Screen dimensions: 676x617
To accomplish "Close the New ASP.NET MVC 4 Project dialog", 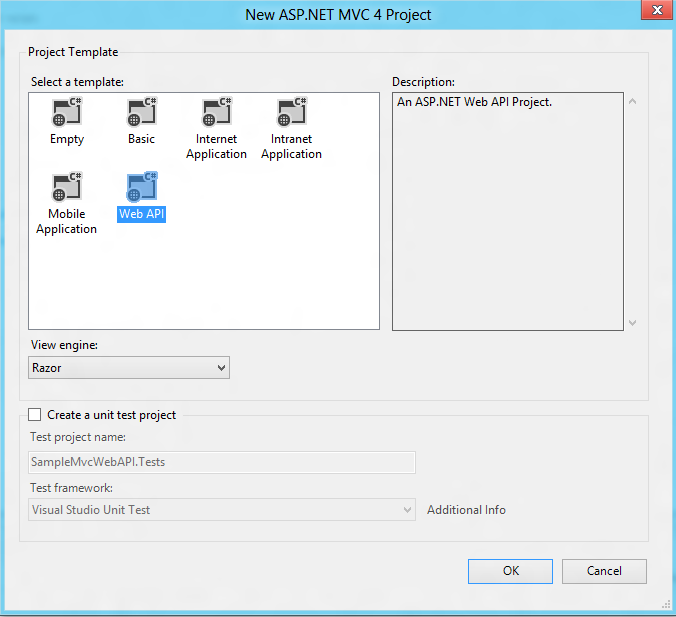I will [657, 10].
